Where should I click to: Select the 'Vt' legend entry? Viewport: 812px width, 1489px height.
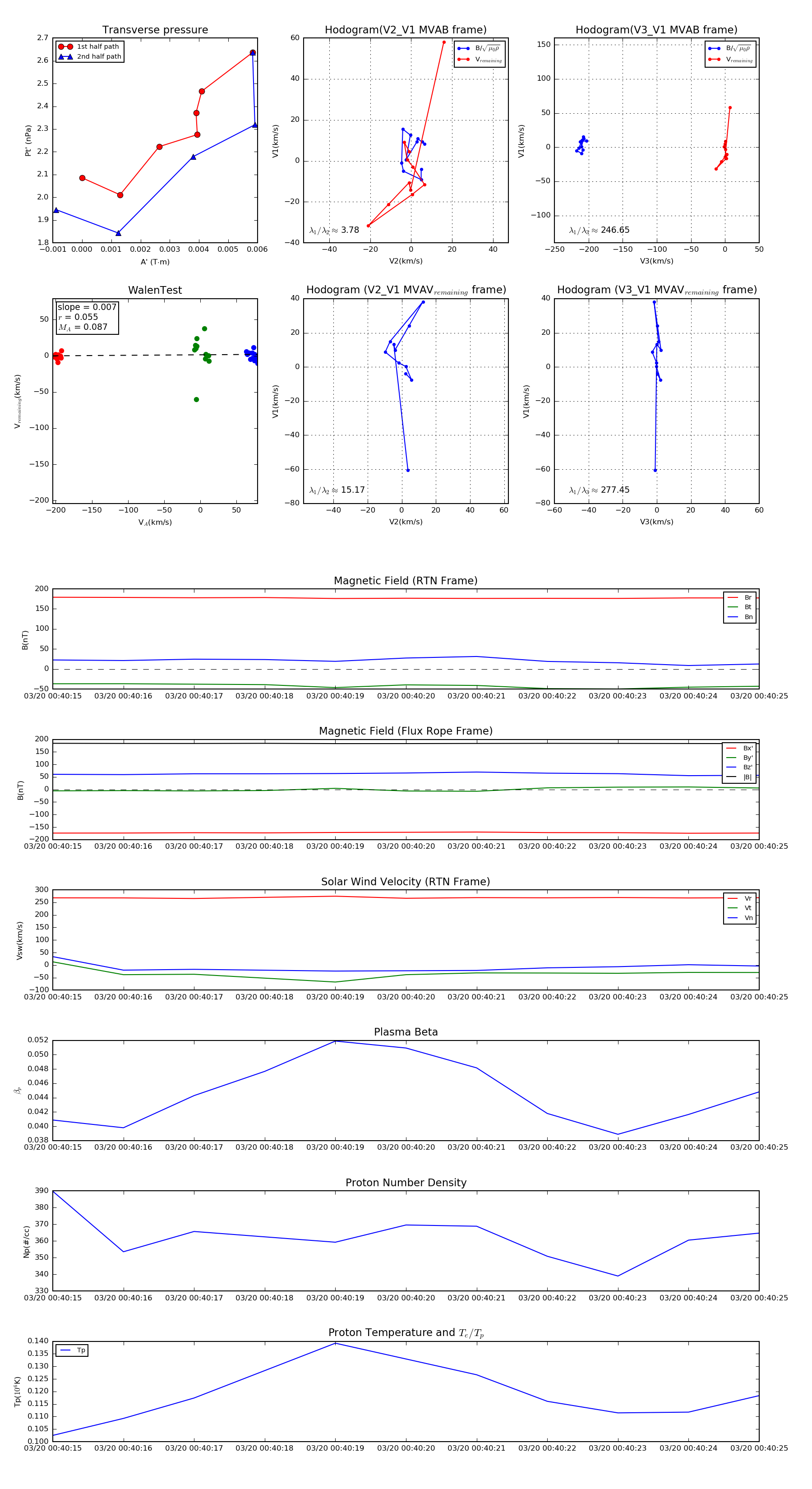point(740,908)
